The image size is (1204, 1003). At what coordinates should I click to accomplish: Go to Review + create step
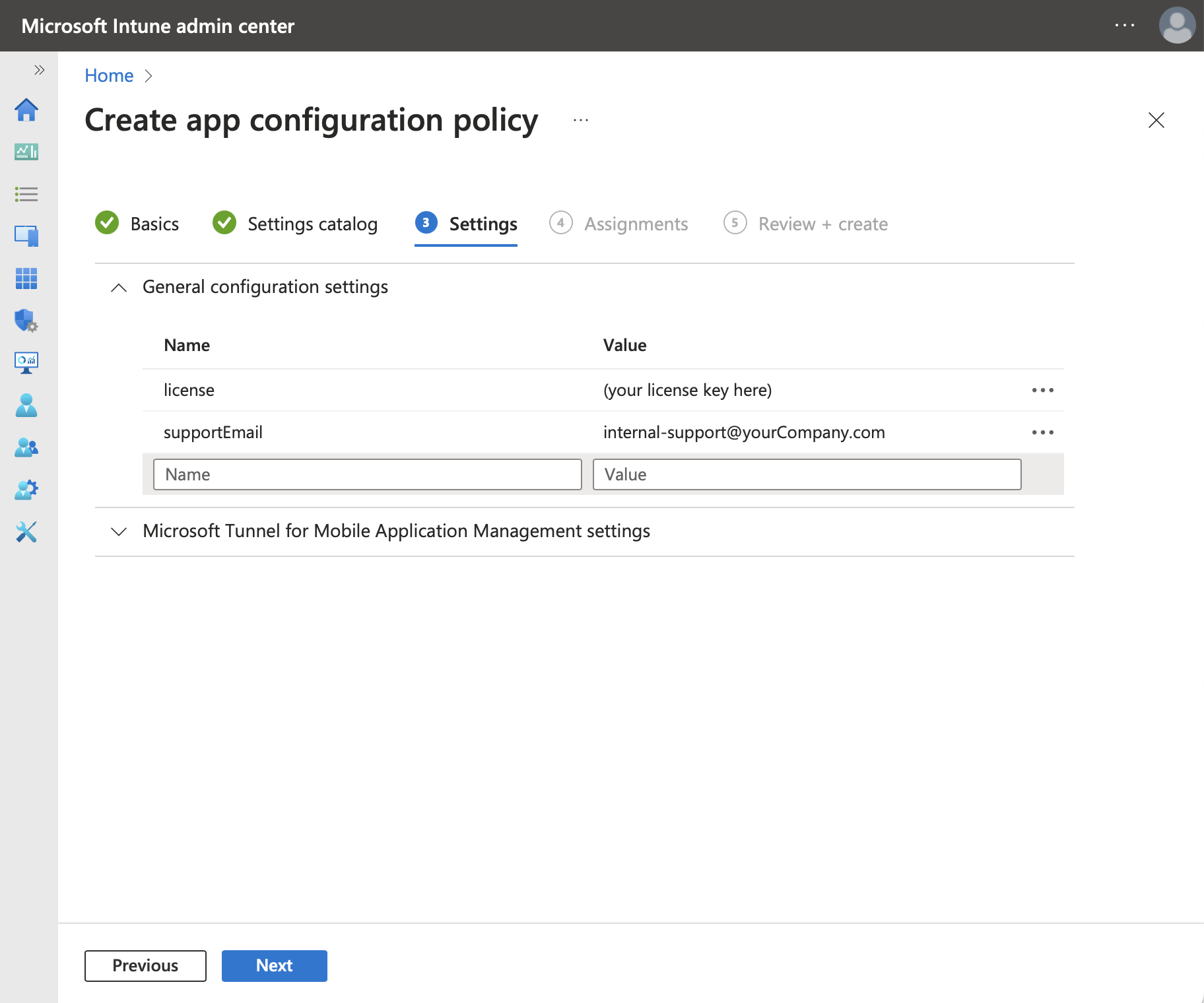805,224
